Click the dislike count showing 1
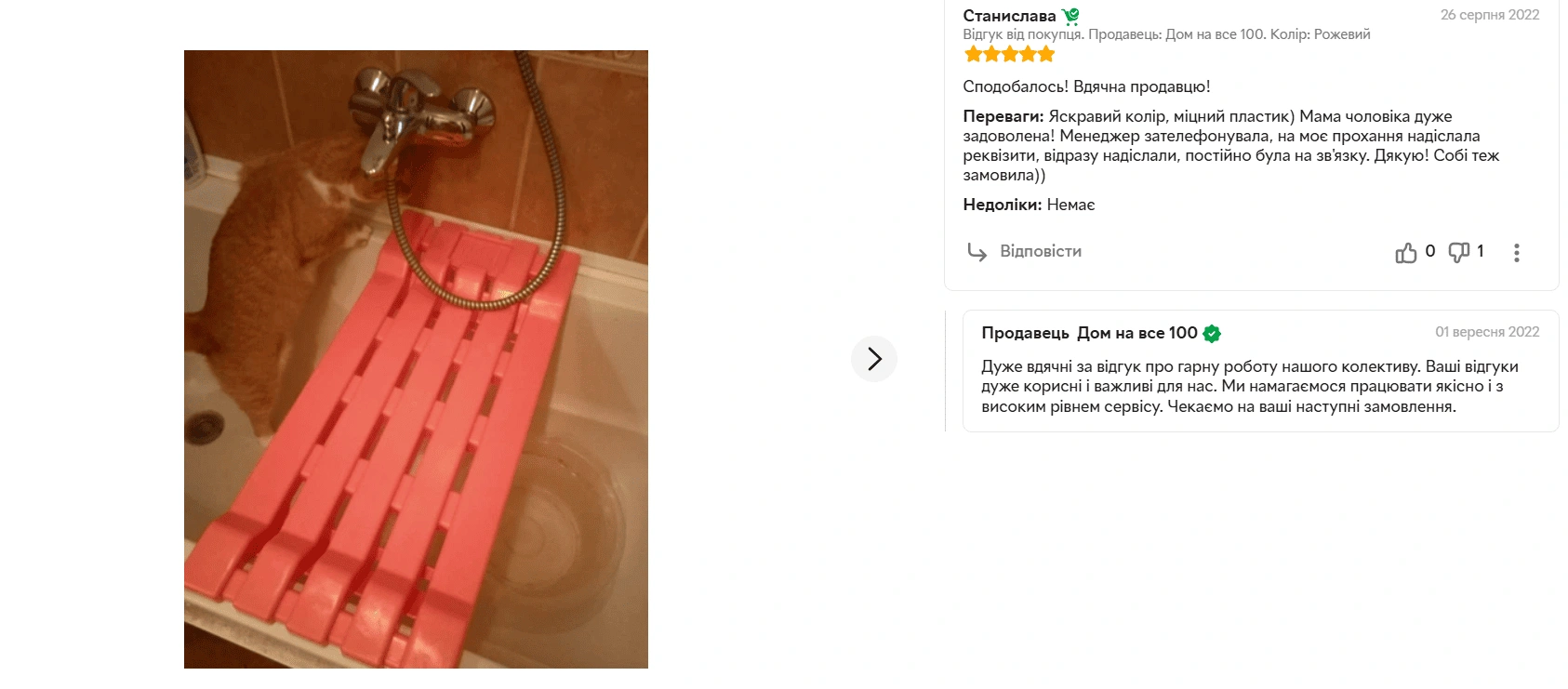 click(x=1480, y=251)
